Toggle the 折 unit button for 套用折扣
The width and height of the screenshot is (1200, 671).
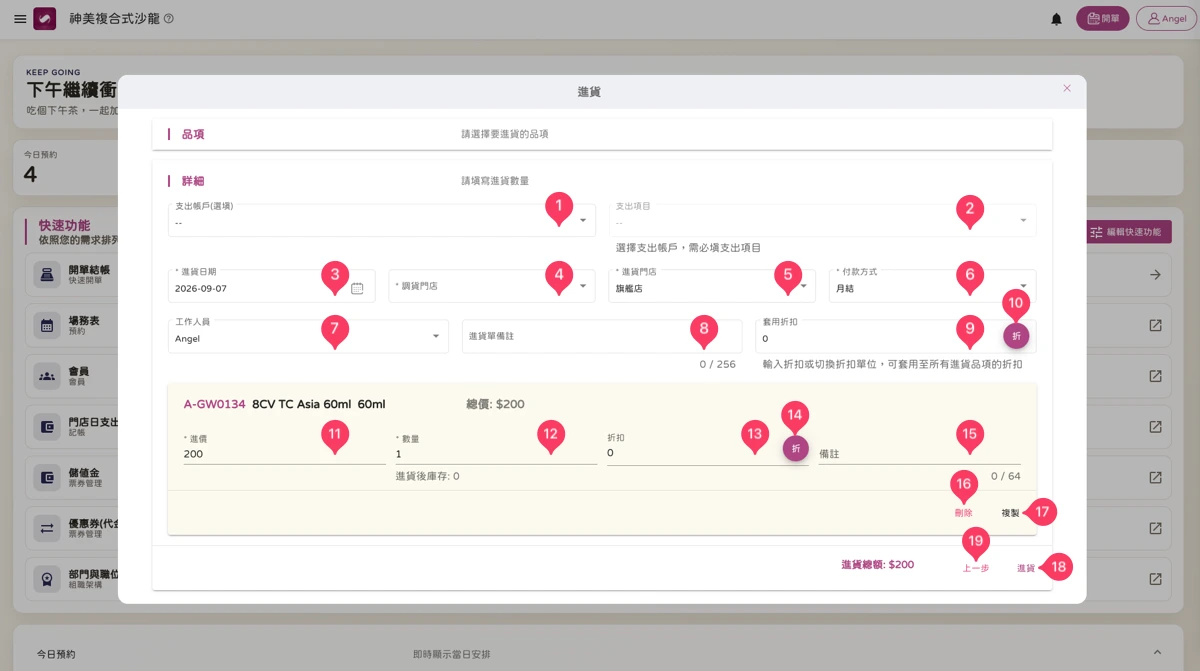[1016, 336]
